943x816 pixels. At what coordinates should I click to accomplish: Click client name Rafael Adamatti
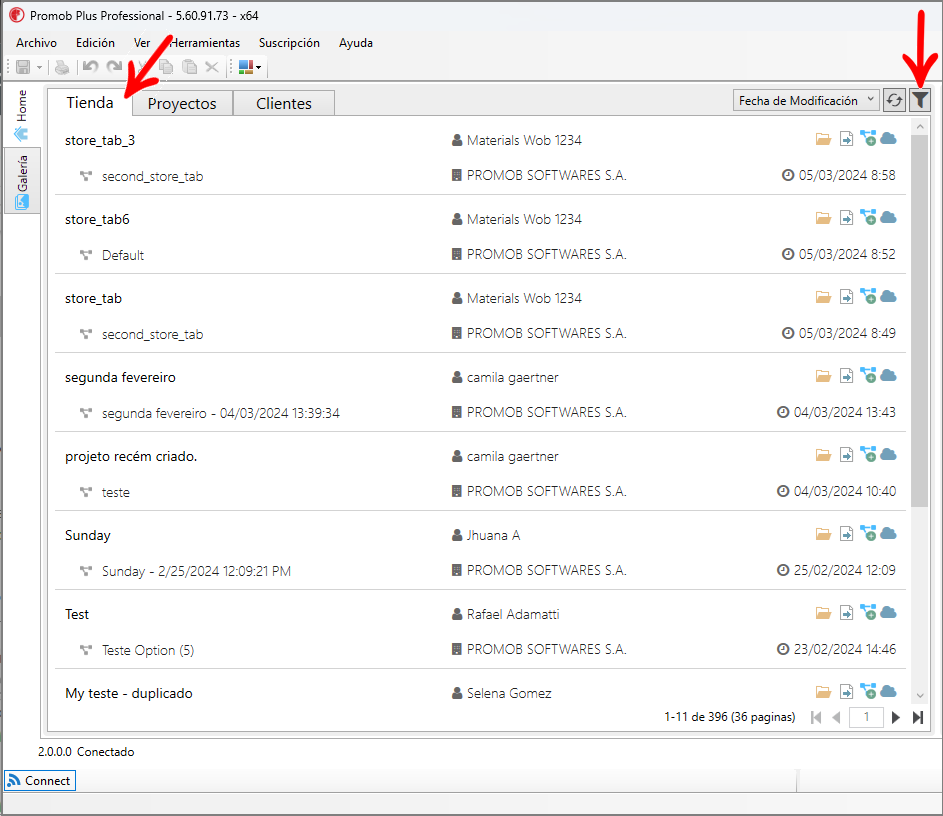pyautogui.click(x=513, y=614)
